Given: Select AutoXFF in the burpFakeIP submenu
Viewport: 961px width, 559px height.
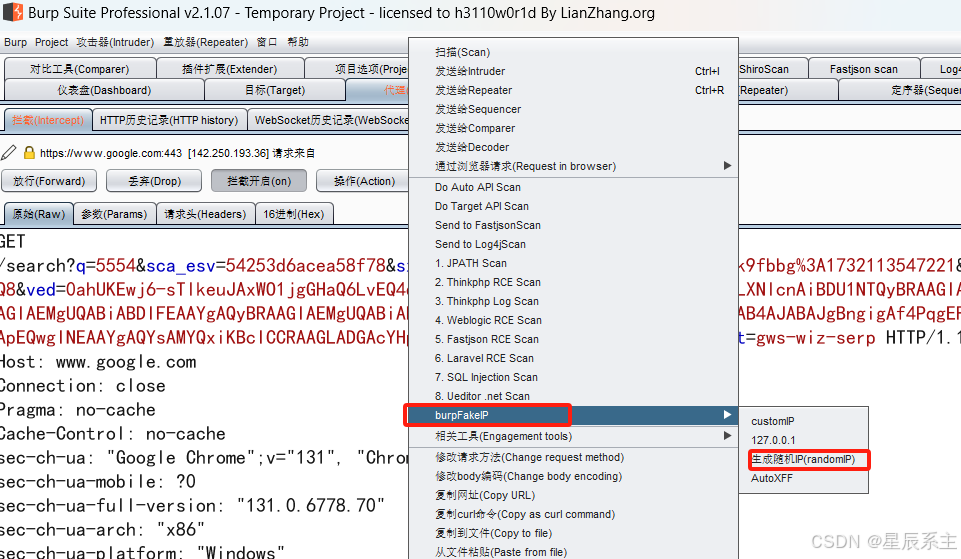Looking at the screenshot, I should click(803, 478).
